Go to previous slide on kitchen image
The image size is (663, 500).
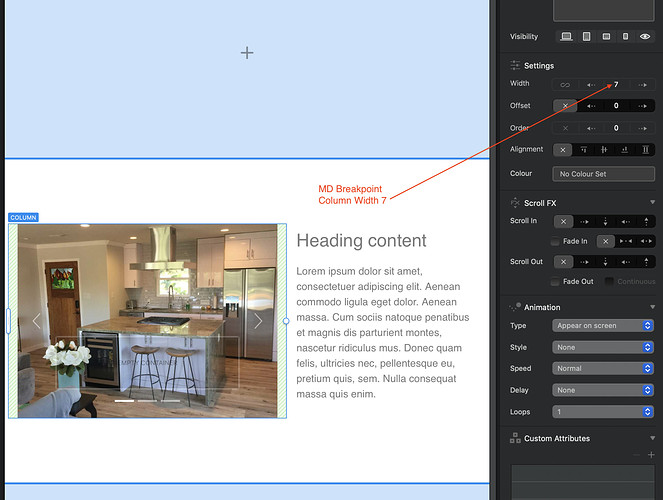37,321
